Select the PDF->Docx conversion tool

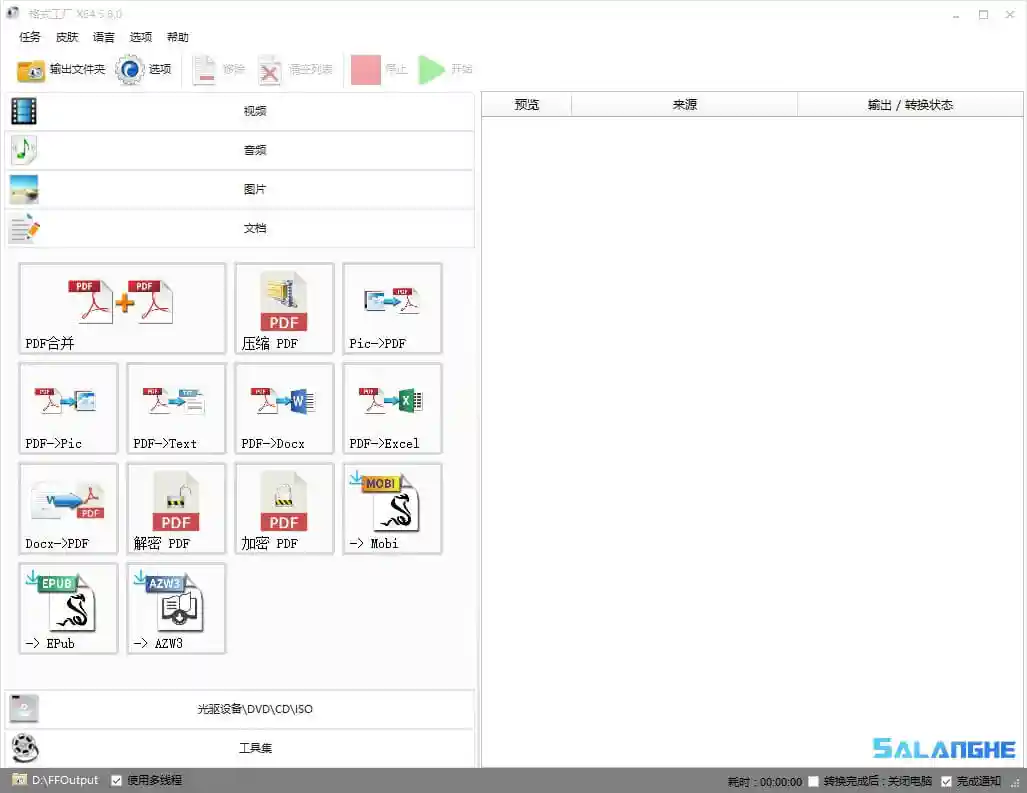tap(283, 408)
